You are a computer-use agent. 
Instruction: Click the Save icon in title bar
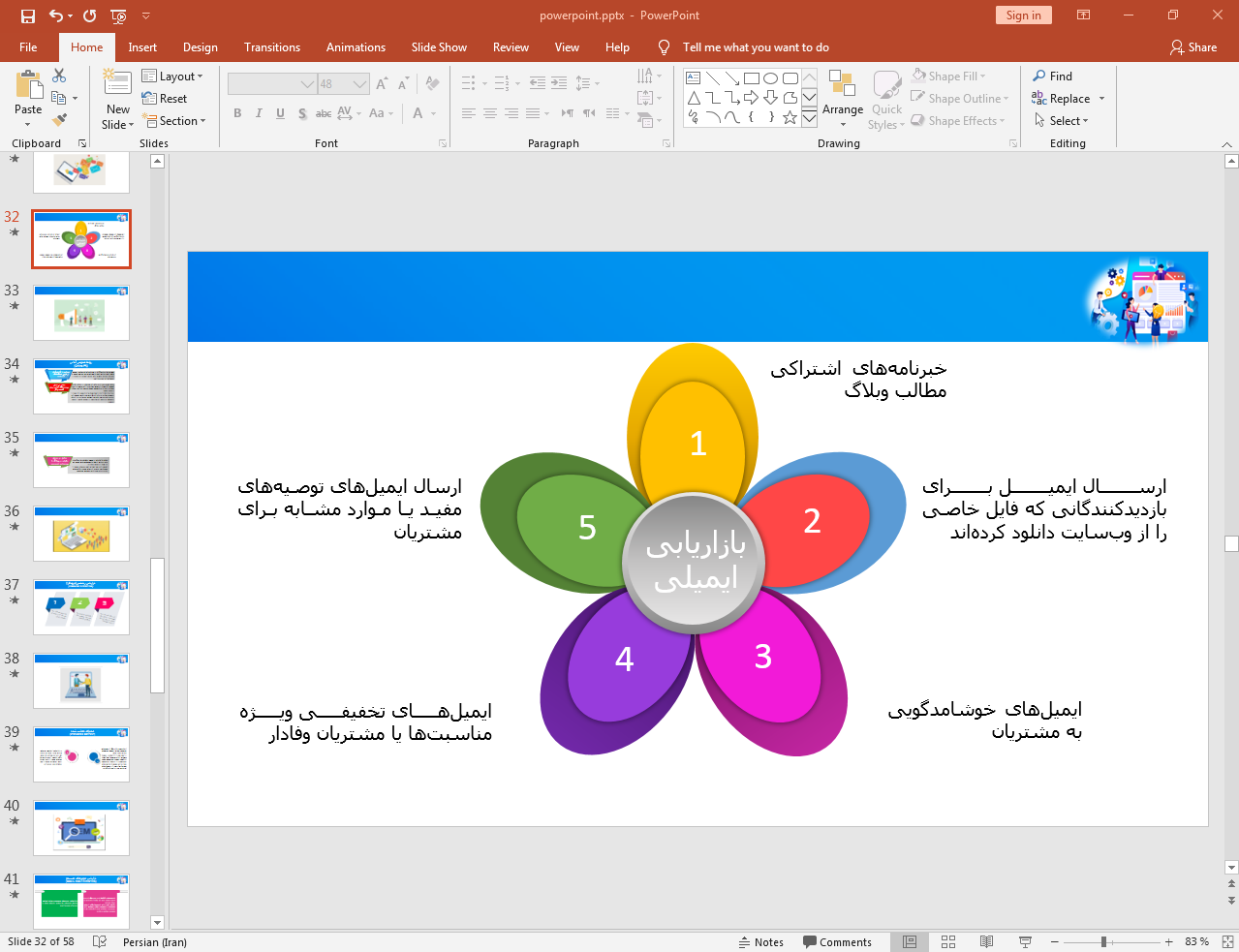tap(27, 15)
